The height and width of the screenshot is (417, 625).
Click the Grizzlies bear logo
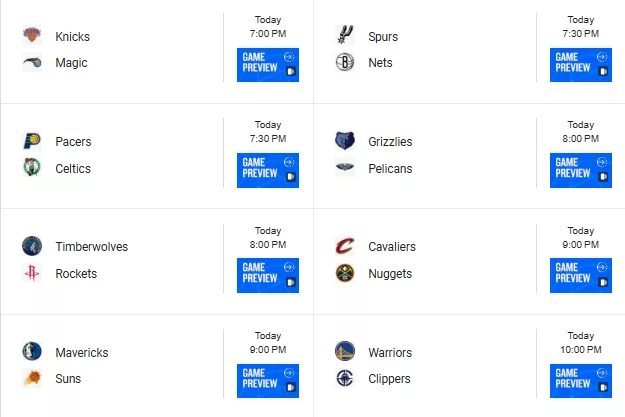point(345,141)
